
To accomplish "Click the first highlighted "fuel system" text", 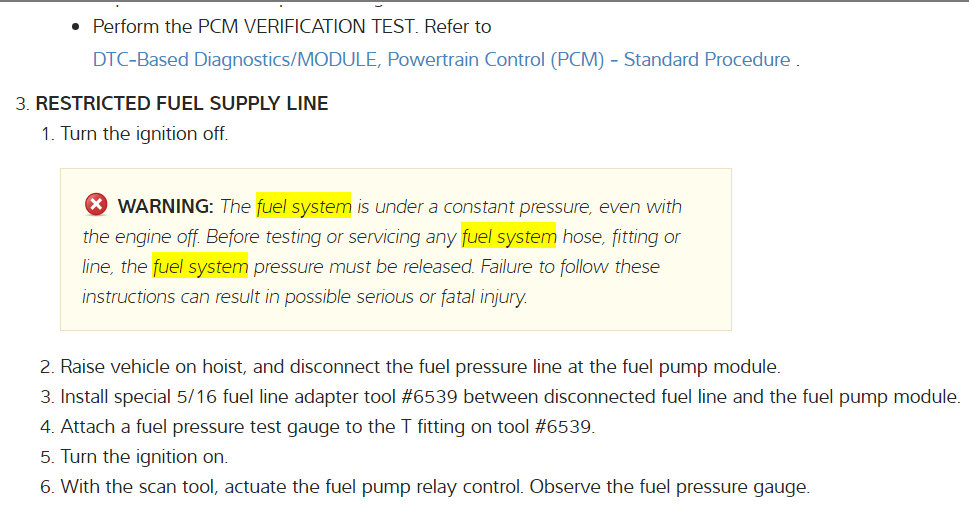I will click(x=304, y=207).
